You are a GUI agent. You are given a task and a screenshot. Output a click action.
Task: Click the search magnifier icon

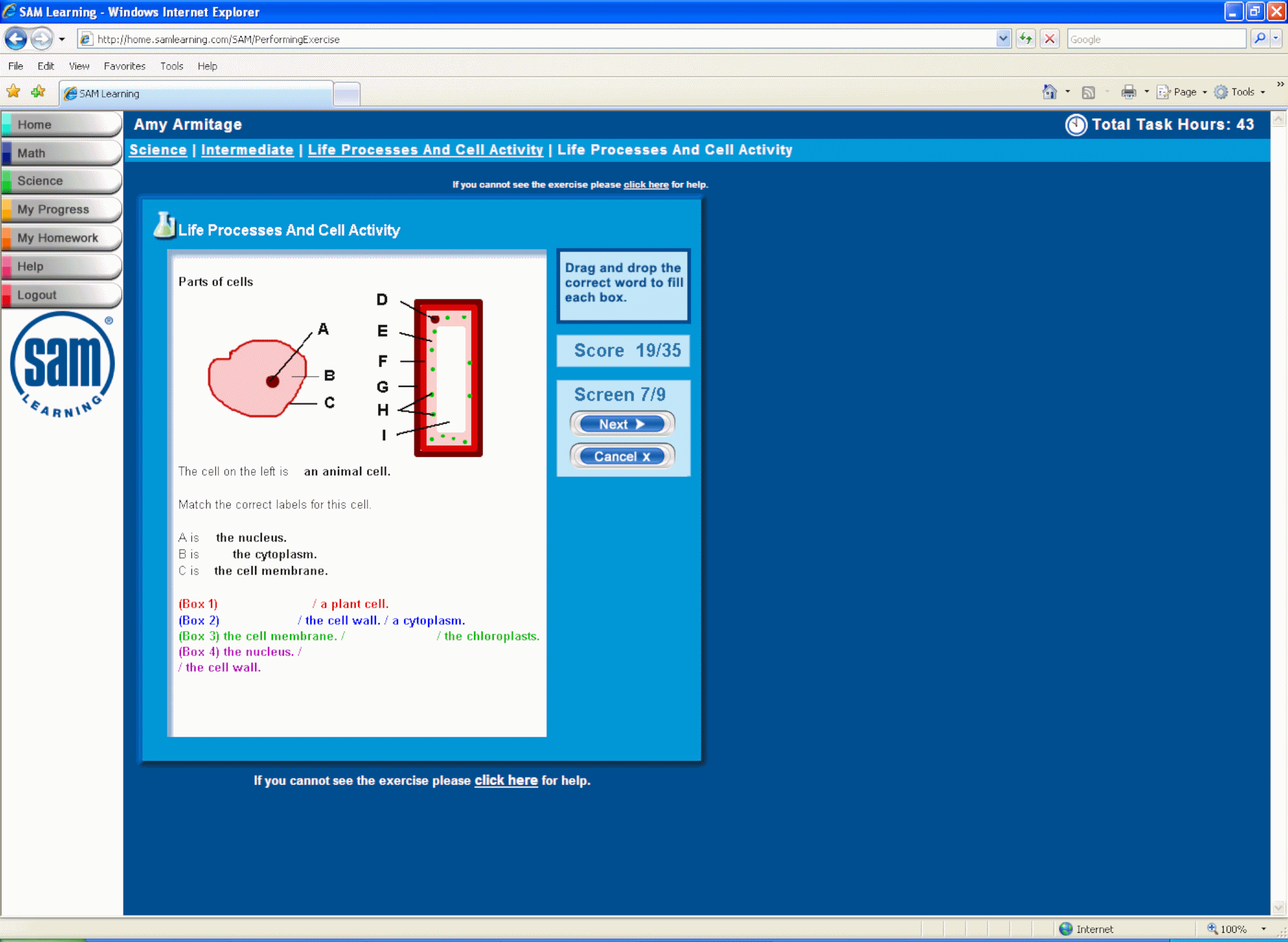[1260, 39]
